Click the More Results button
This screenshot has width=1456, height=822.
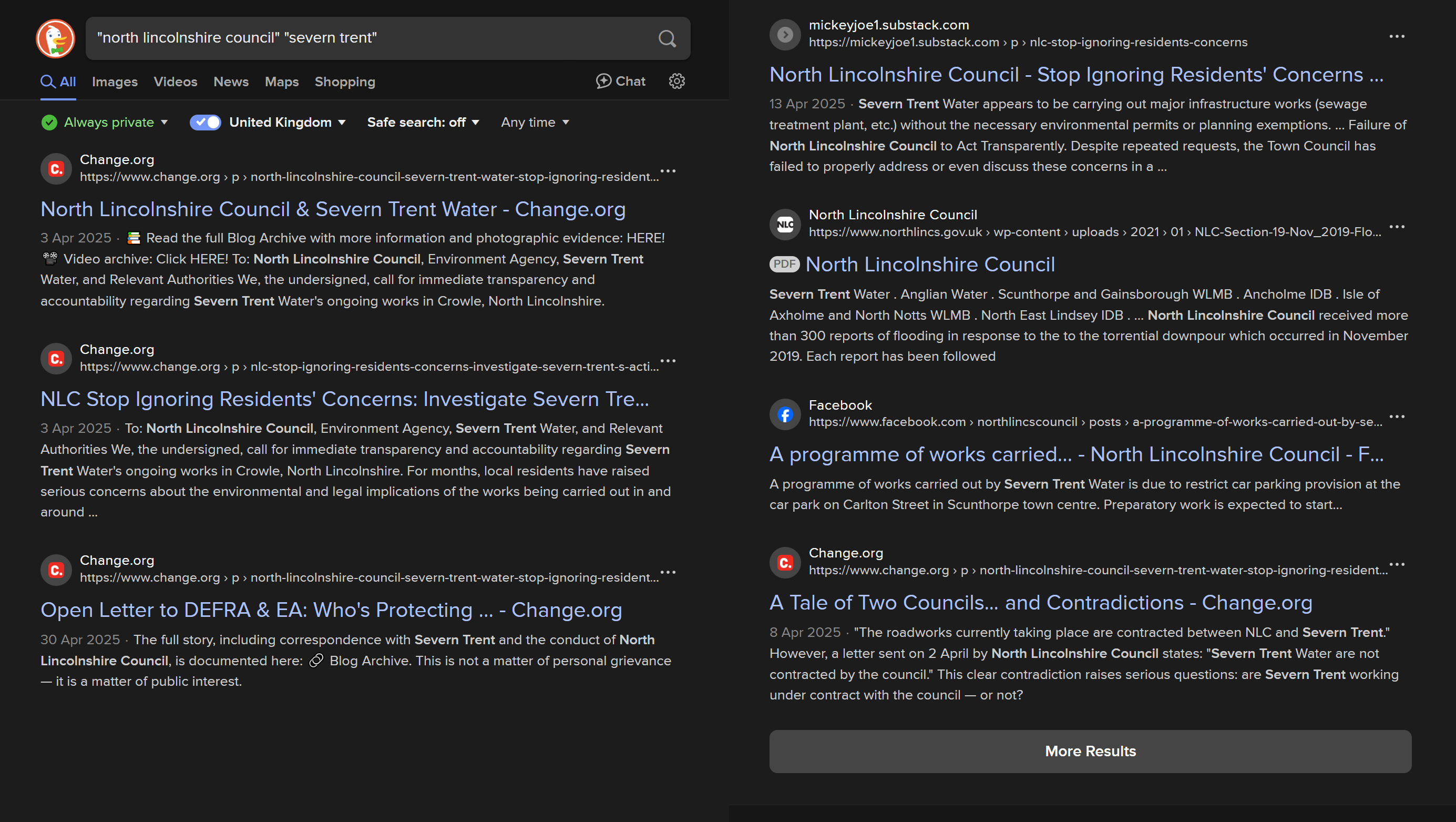[1090, 751]
